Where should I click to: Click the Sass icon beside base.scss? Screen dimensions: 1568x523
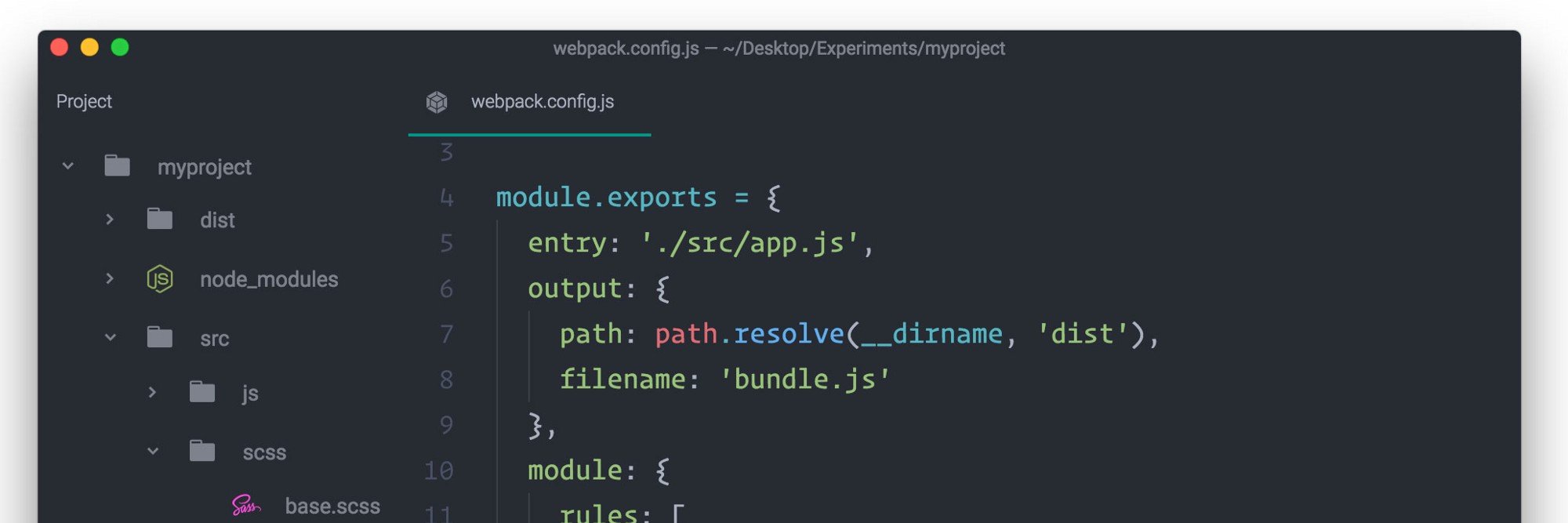(x=246, y=505)
